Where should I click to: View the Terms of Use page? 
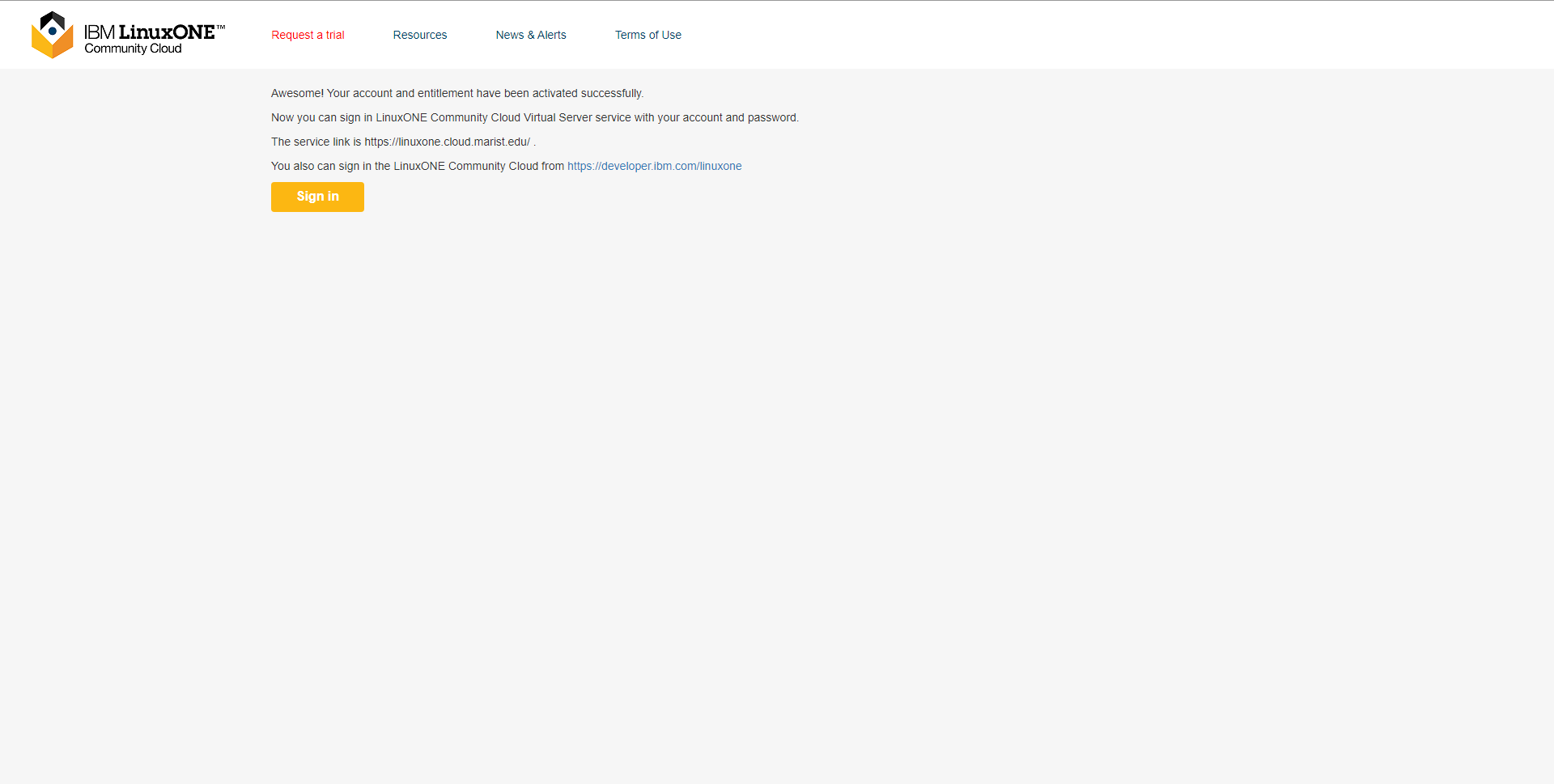647,35
